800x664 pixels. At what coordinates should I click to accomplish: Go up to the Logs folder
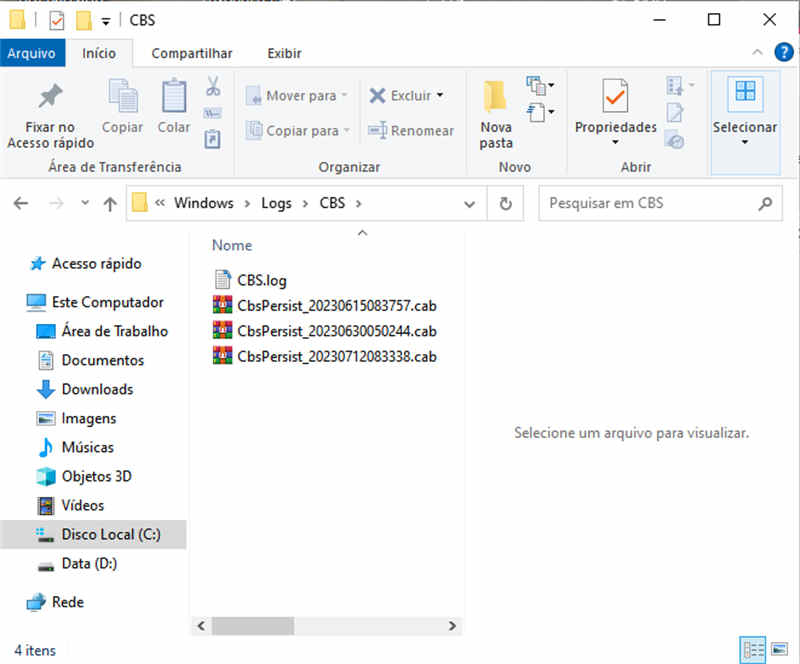109,203
